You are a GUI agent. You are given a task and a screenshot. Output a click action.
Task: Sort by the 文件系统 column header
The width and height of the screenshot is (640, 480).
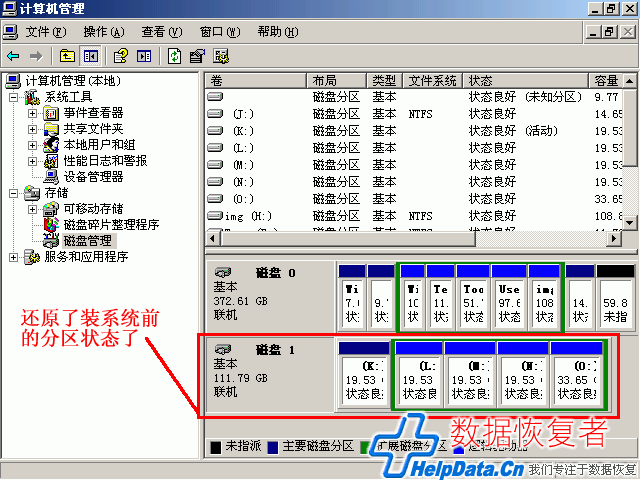433,80
